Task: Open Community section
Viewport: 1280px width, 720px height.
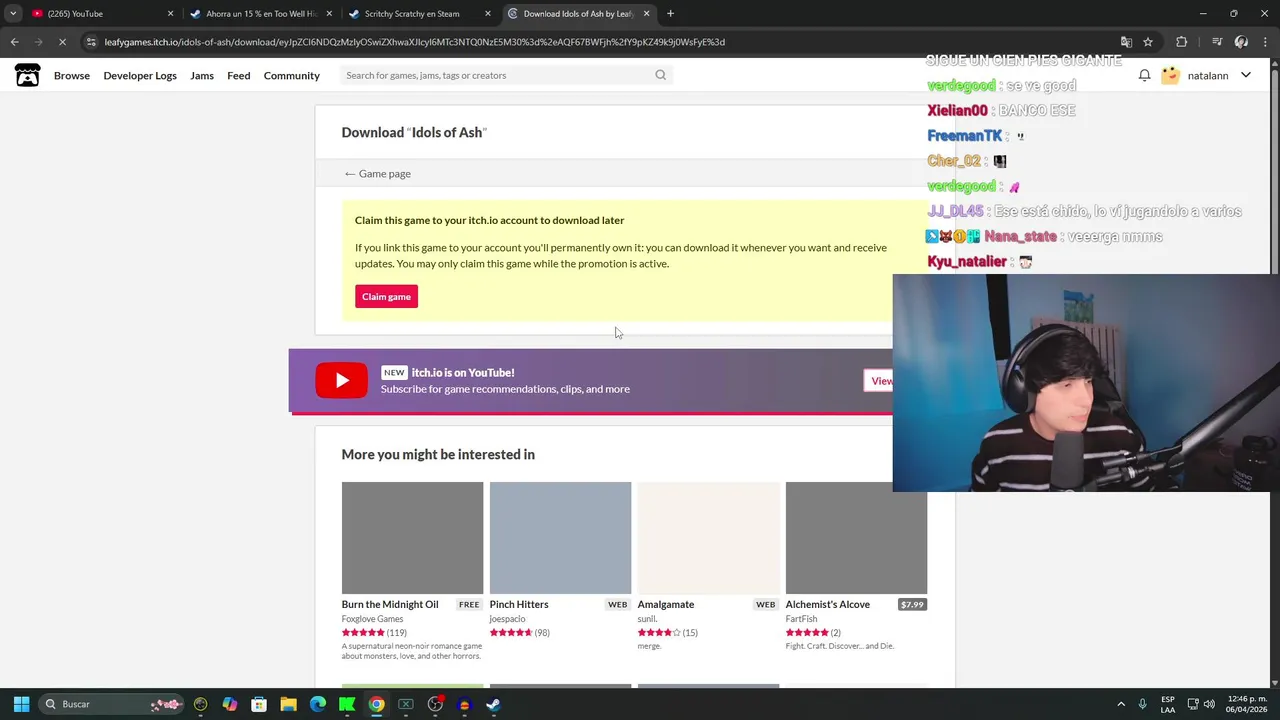Action: pyautogui.click(x=292, y=75)
